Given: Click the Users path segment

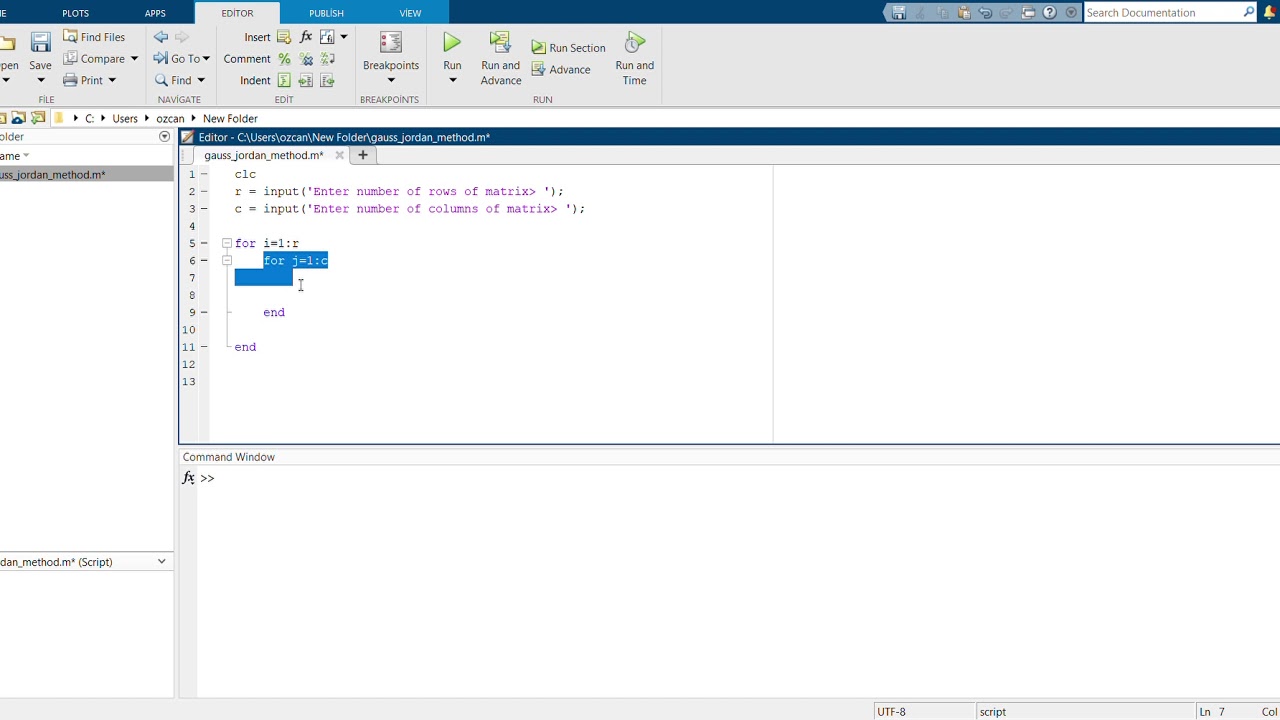Looking at the screenshot, I should [125, 118].
